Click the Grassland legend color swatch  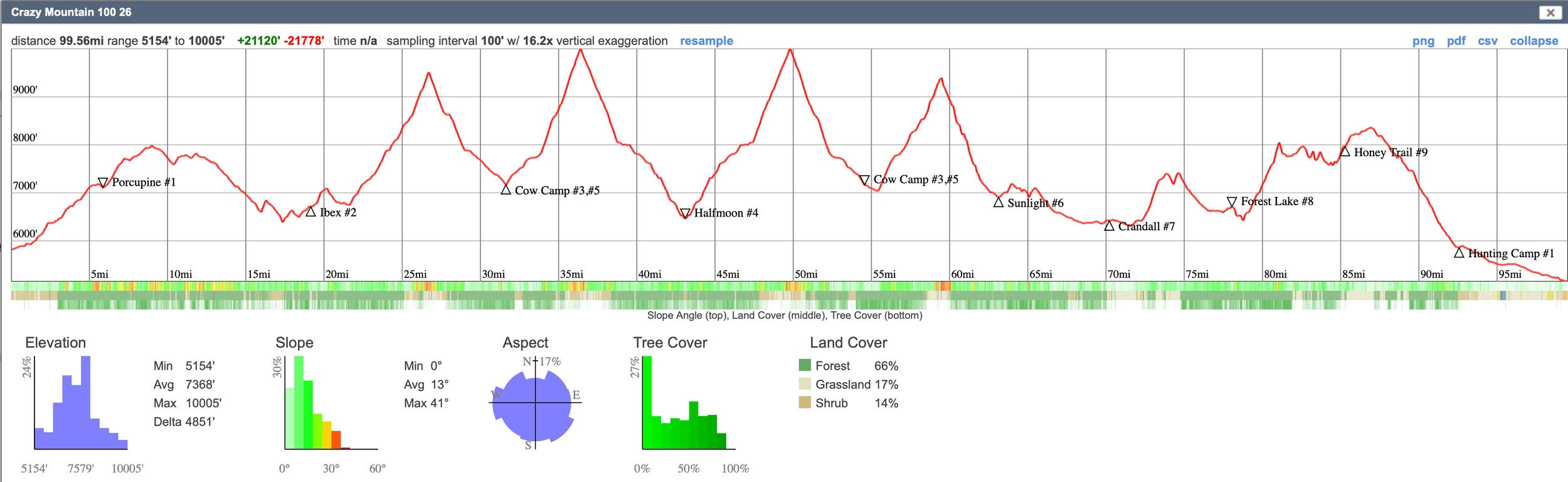pyautogui.click(x=805, y=384)
